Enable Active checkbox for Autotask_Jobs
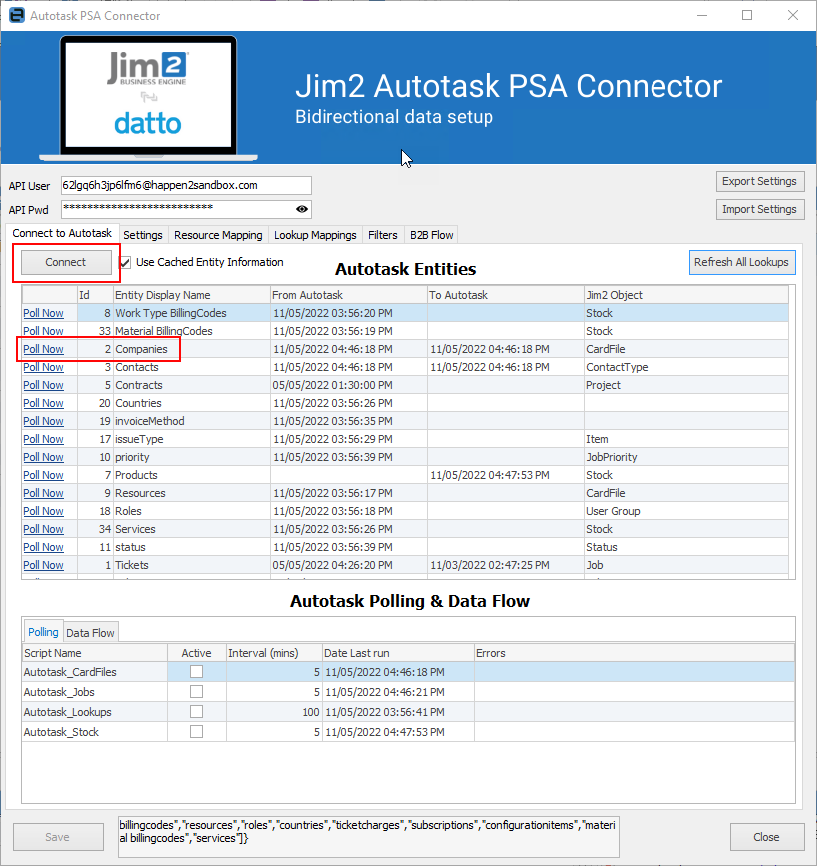 pyautogui.click(x=196, y=691)
